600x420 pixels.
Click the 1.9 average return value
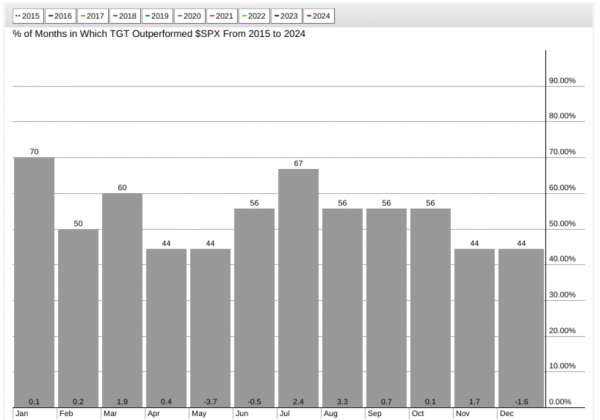pos(122,402)
